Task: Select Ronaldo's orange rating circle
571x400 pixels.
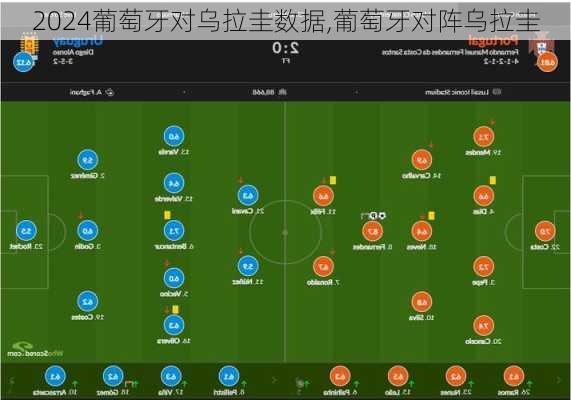Action: click(323, 266)
